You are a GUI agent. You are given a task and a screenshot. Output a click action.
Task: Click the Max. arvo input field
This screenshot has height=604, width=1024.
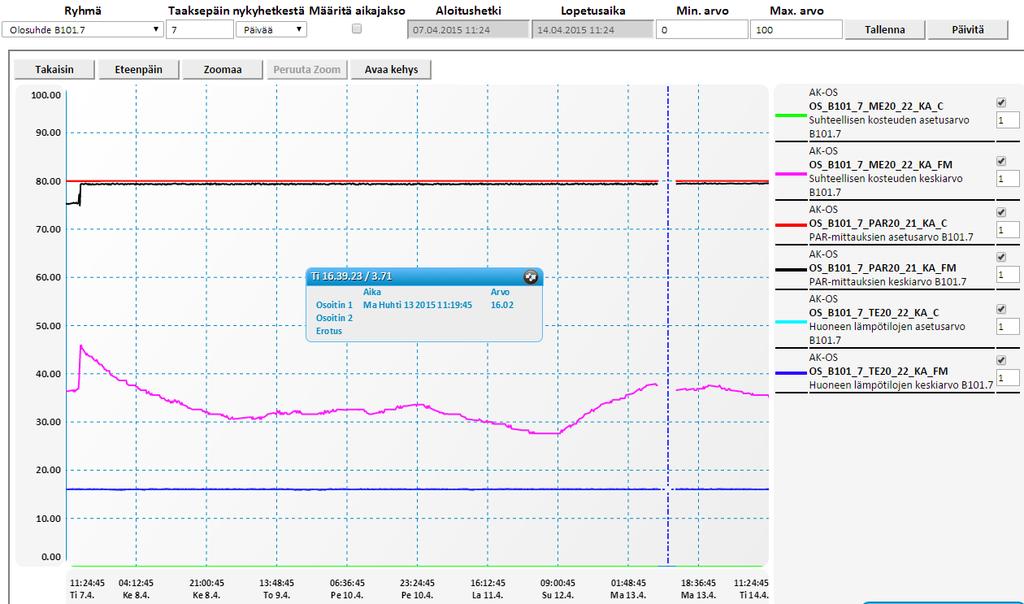pyautogui.click(x=796, y=29)
